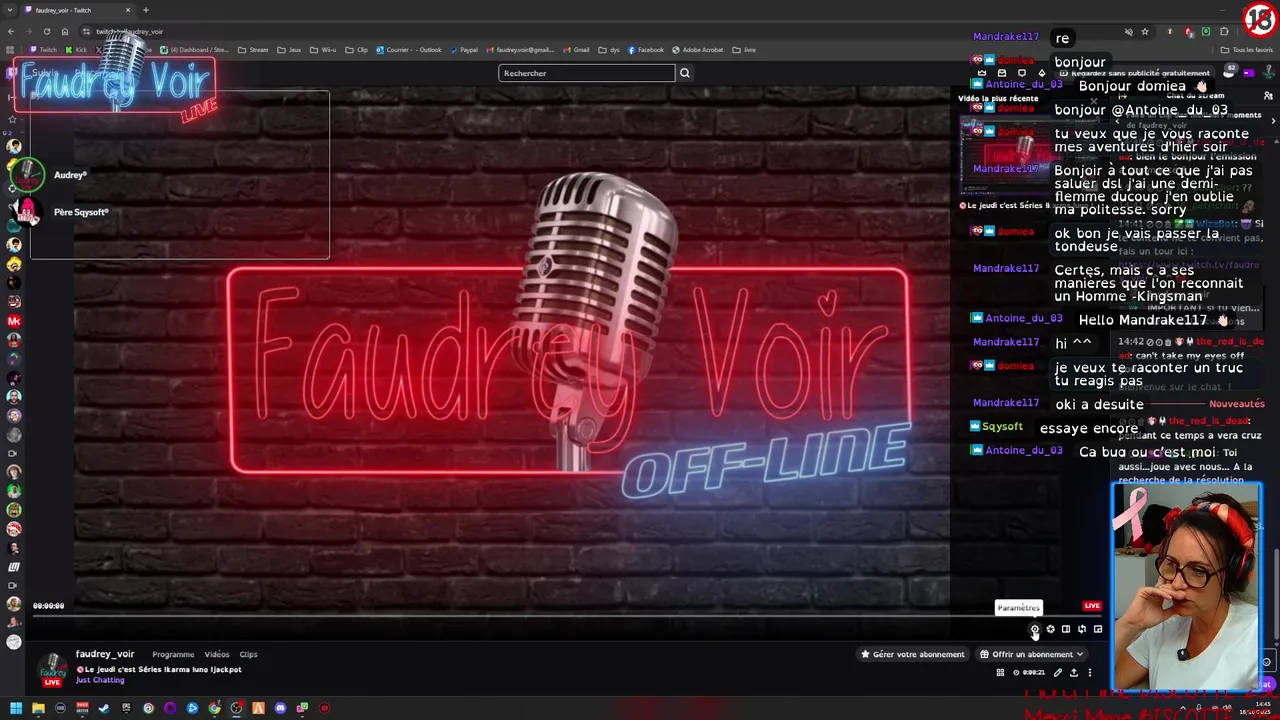Viewport: 1280px width, 720px height.
Task: Open the dys bookmarks folder
Action: point(610,50)
